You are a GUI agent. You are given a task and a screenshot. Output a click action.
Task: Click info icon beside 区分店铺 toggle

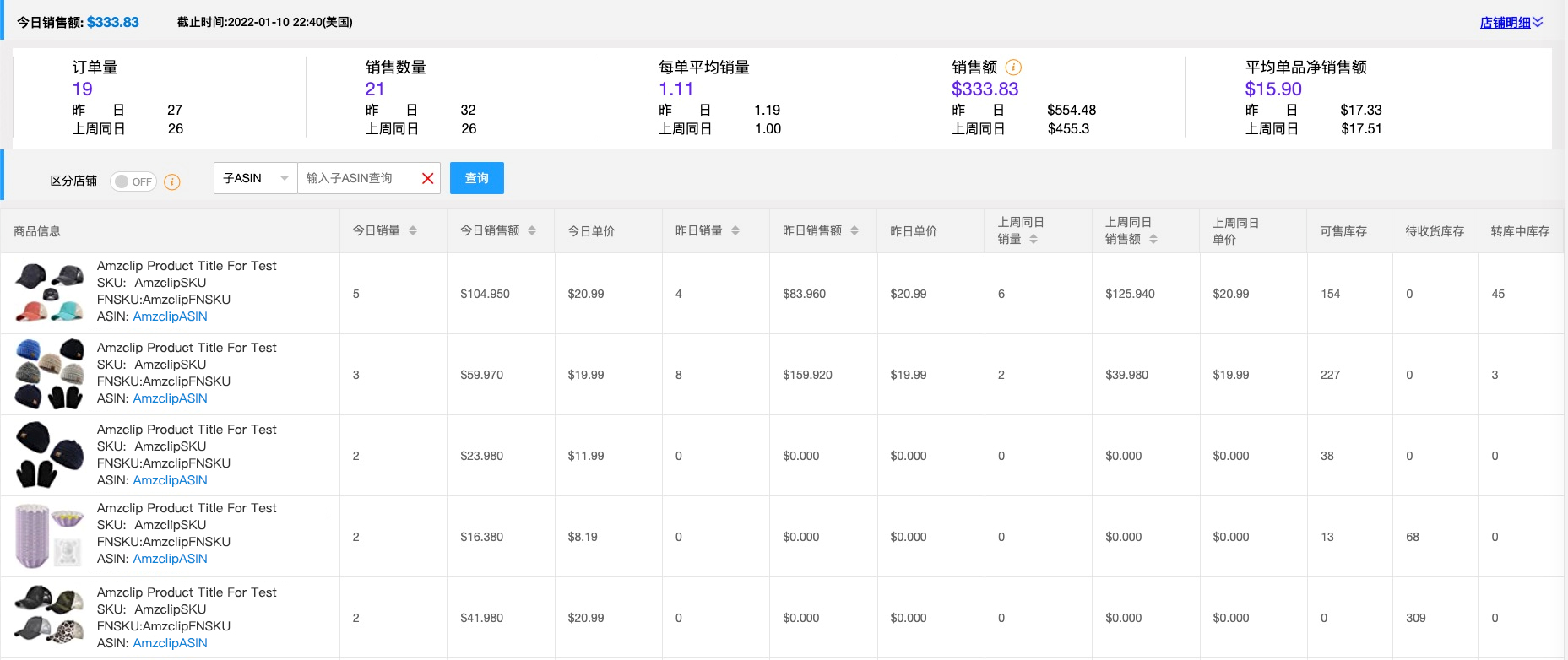click(x=172, y=181)
